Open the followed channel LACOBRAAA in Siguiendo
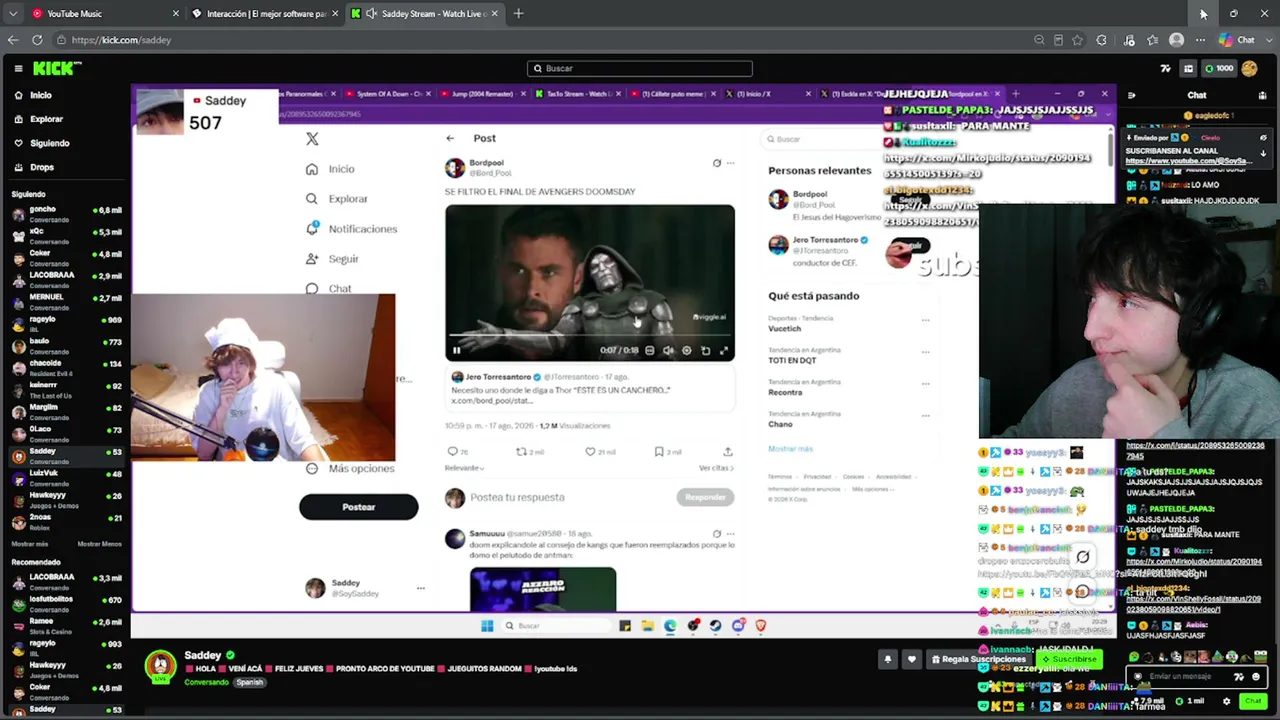This screenshot has width=1280, height=720. (x=67, y=279)
